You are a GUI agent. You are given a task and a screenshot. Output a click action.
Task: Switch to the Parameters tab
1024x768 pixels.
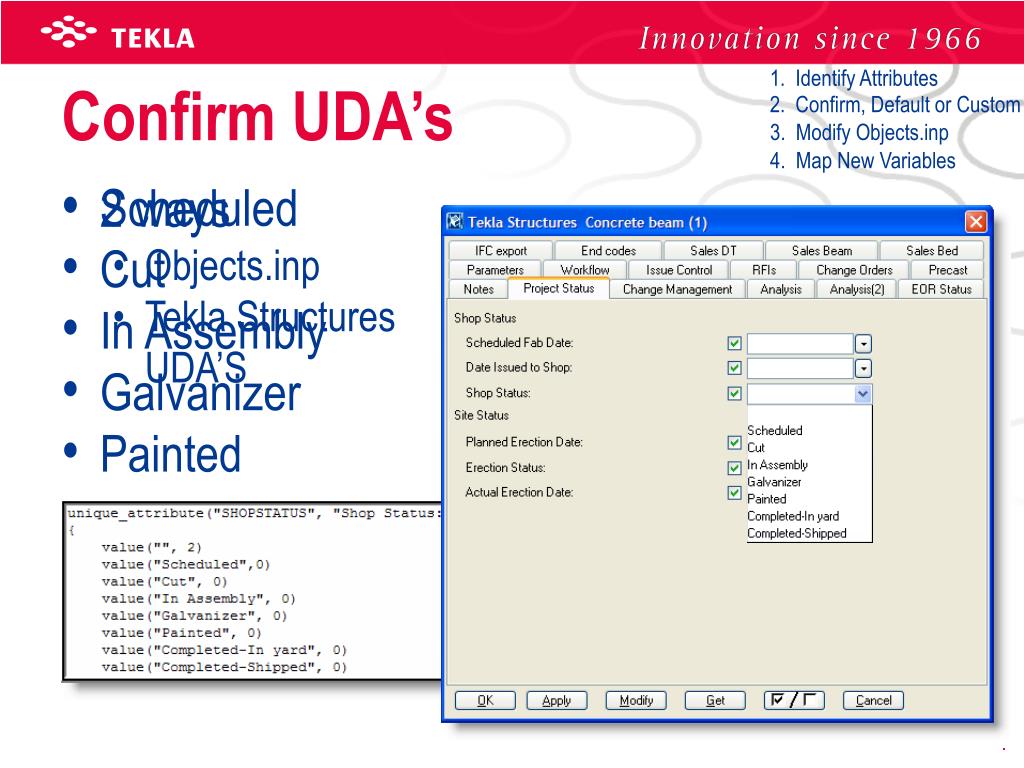point(495,270)
